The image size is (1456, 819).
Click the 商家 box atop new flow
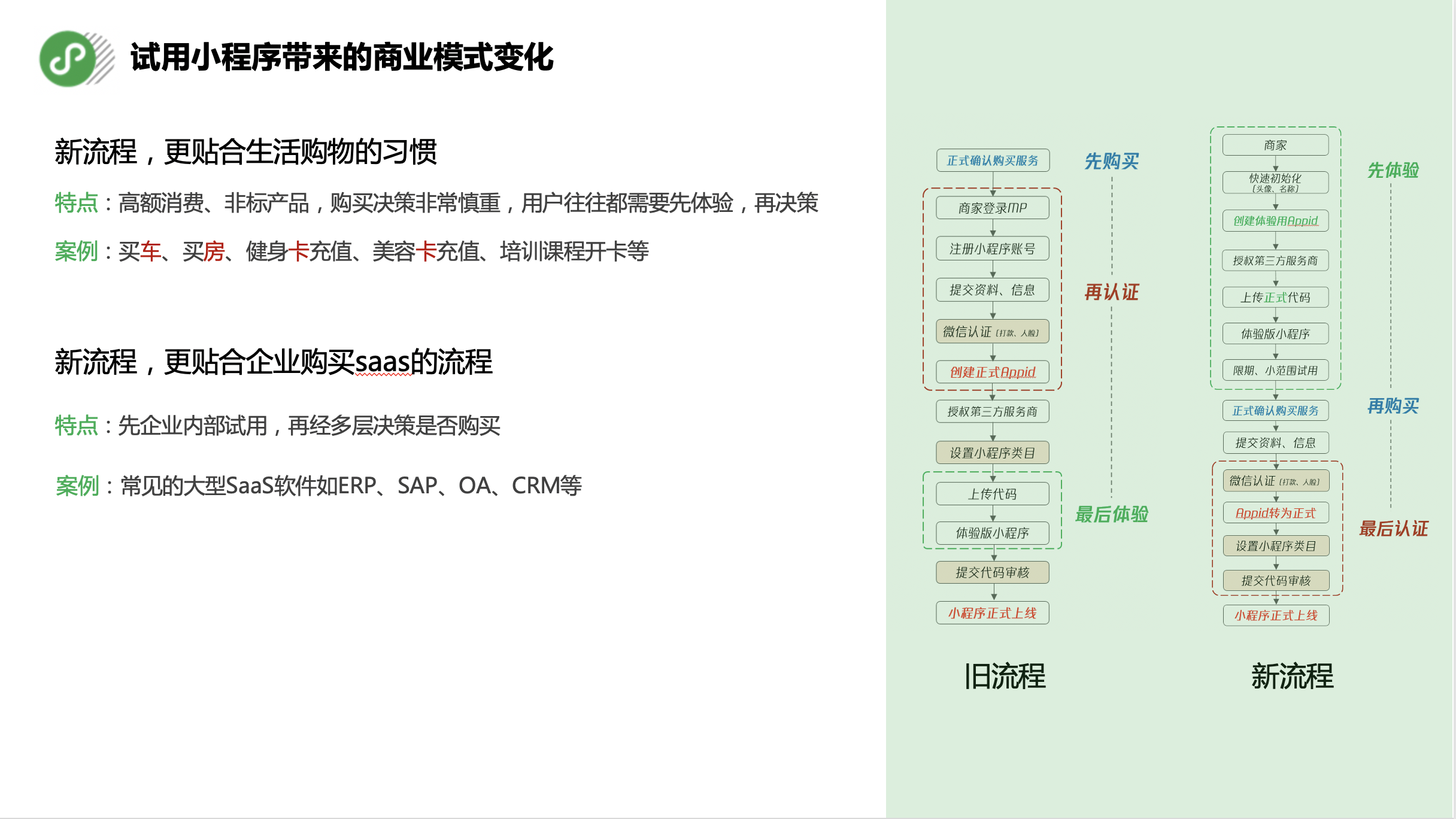(x=1275, y=145)
